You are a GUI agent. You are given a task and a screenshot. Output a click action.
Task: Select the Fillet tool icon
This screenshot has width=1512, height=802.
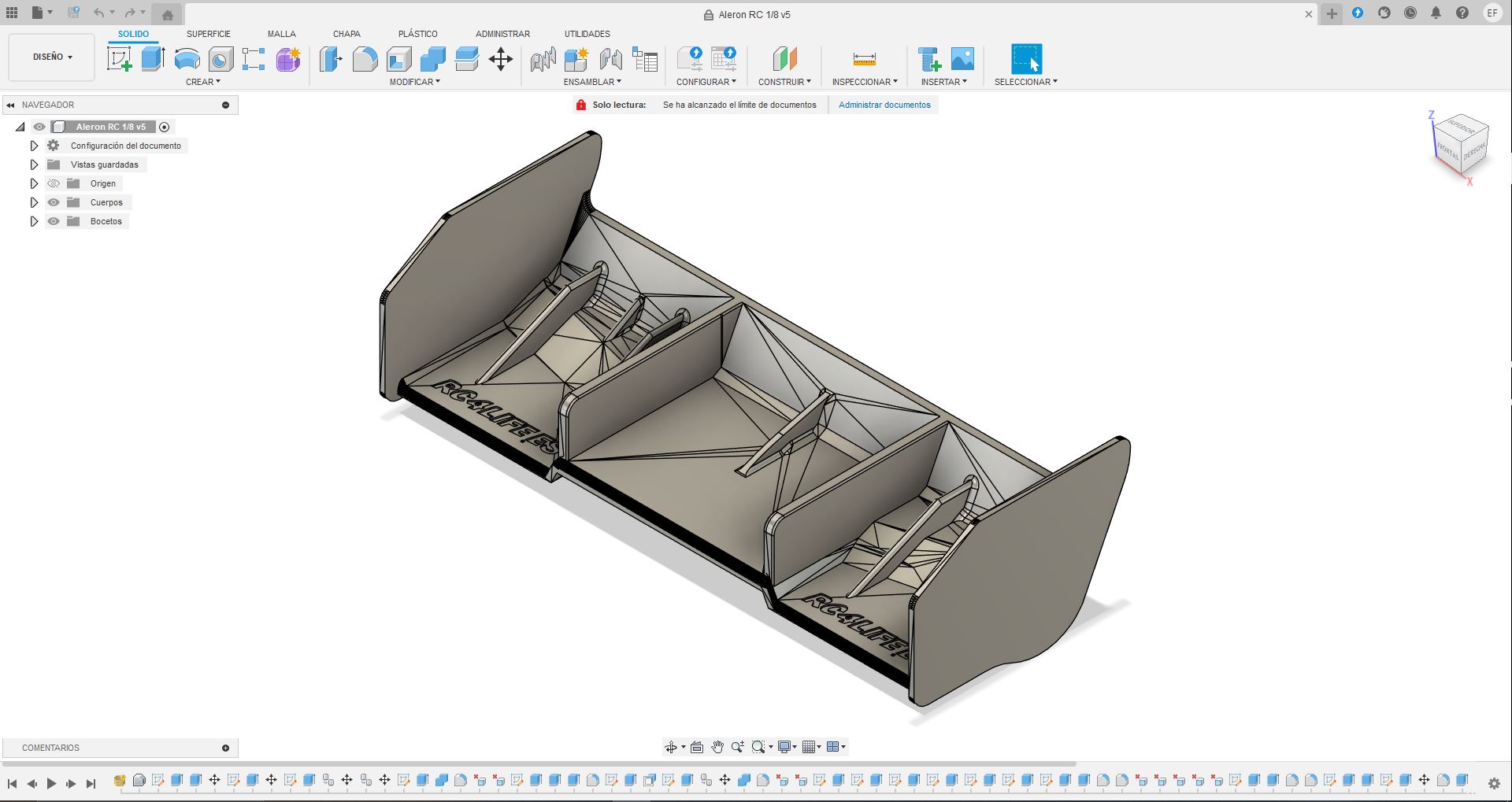pyautogui.click(x=365, y=59)
